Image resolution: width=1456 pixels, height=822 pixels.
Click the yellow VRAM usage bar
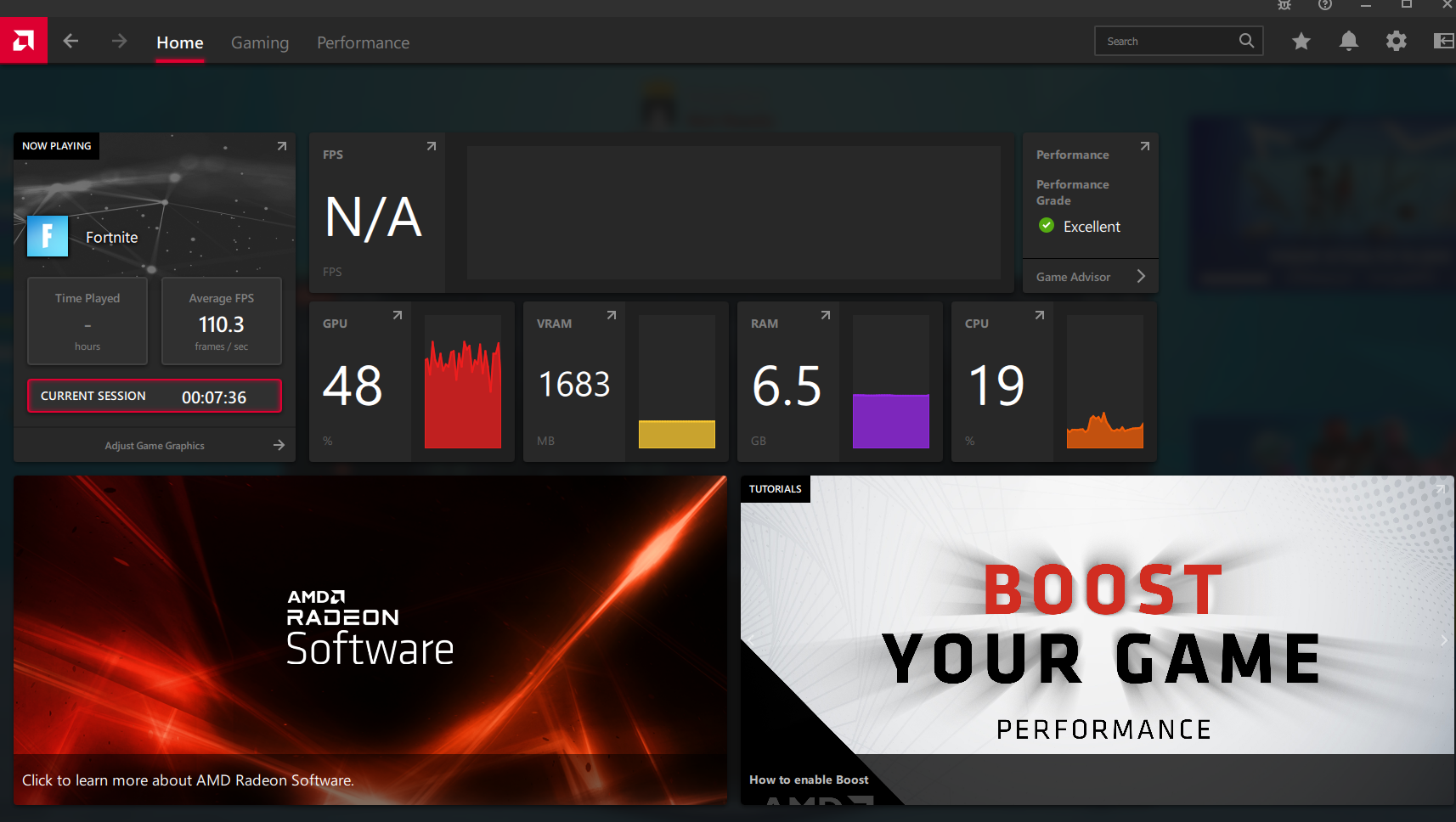677,434
